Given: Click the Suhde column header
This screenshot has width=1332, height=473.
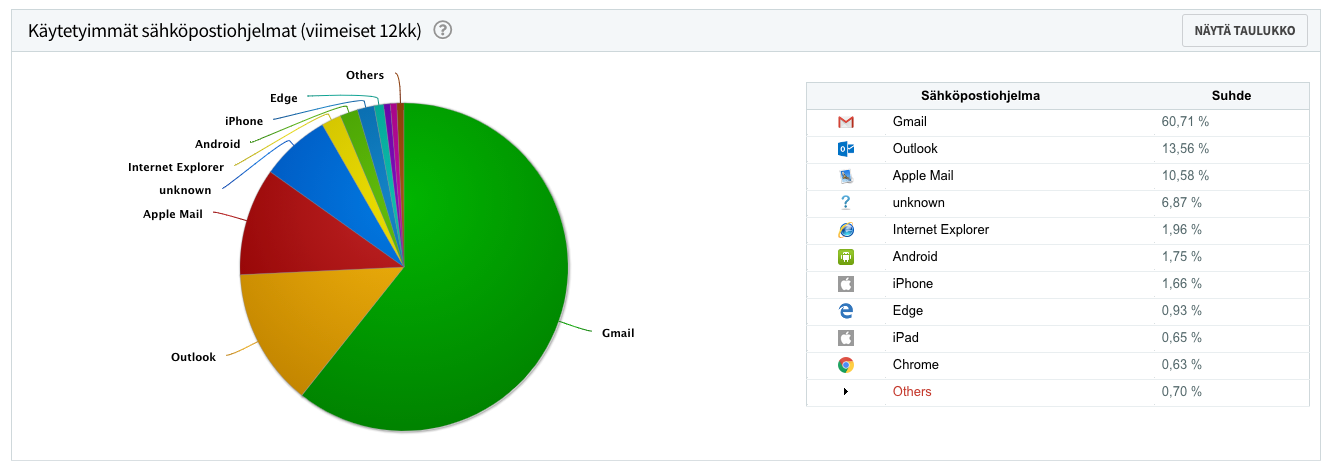Looking at the screenshot, I should (x=1231, y=96).
